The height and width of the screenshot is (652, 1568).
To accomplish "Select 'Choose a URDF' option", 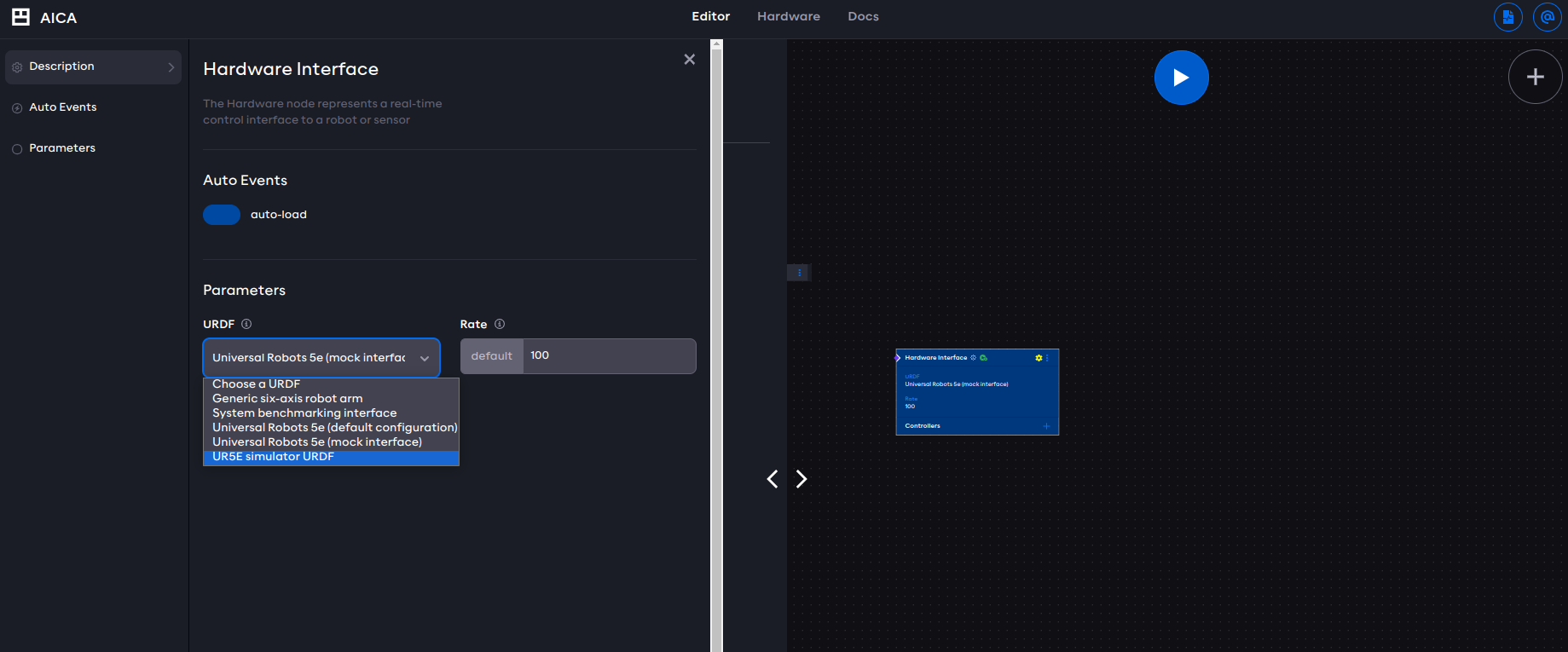I will coord(331,384).
